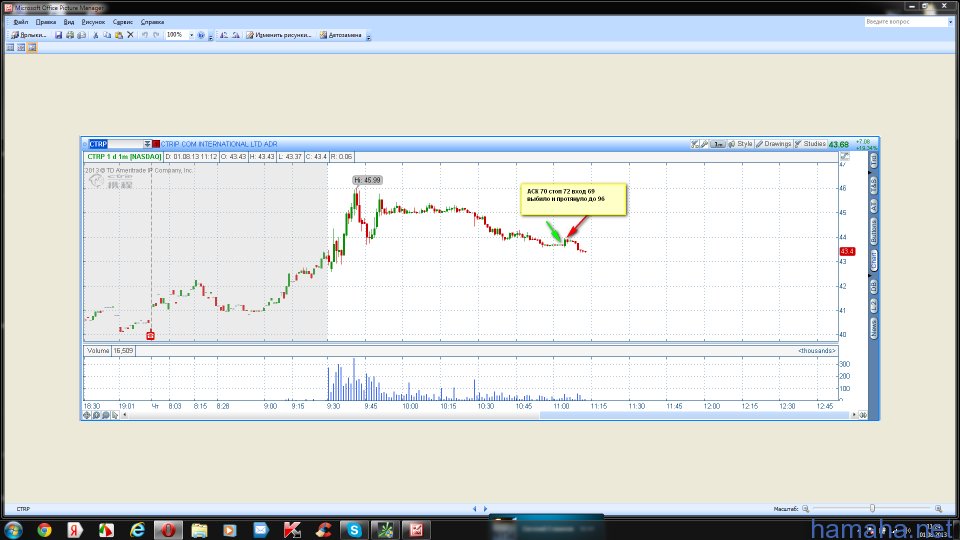
Task: Open Kaspersky from the taskbar
Action: click(292, 530)
